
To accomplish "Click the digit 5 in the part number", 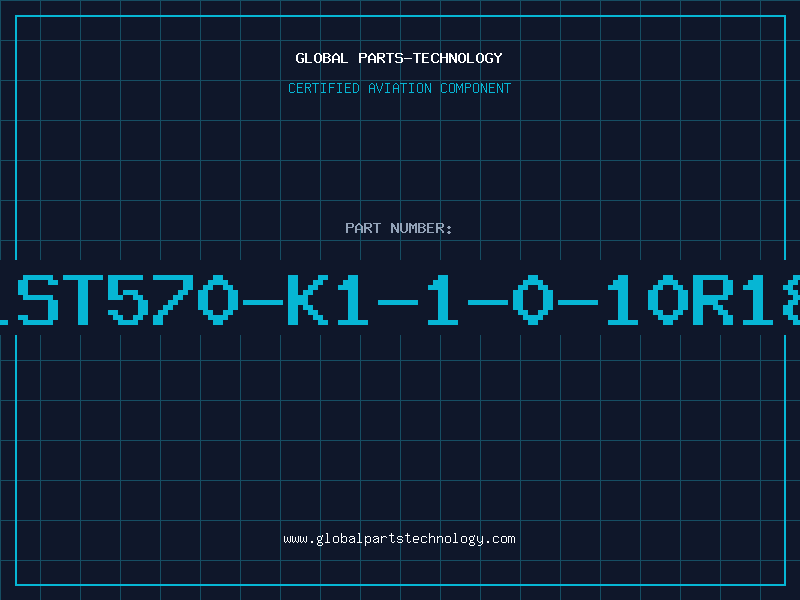I will pos(128,299).
